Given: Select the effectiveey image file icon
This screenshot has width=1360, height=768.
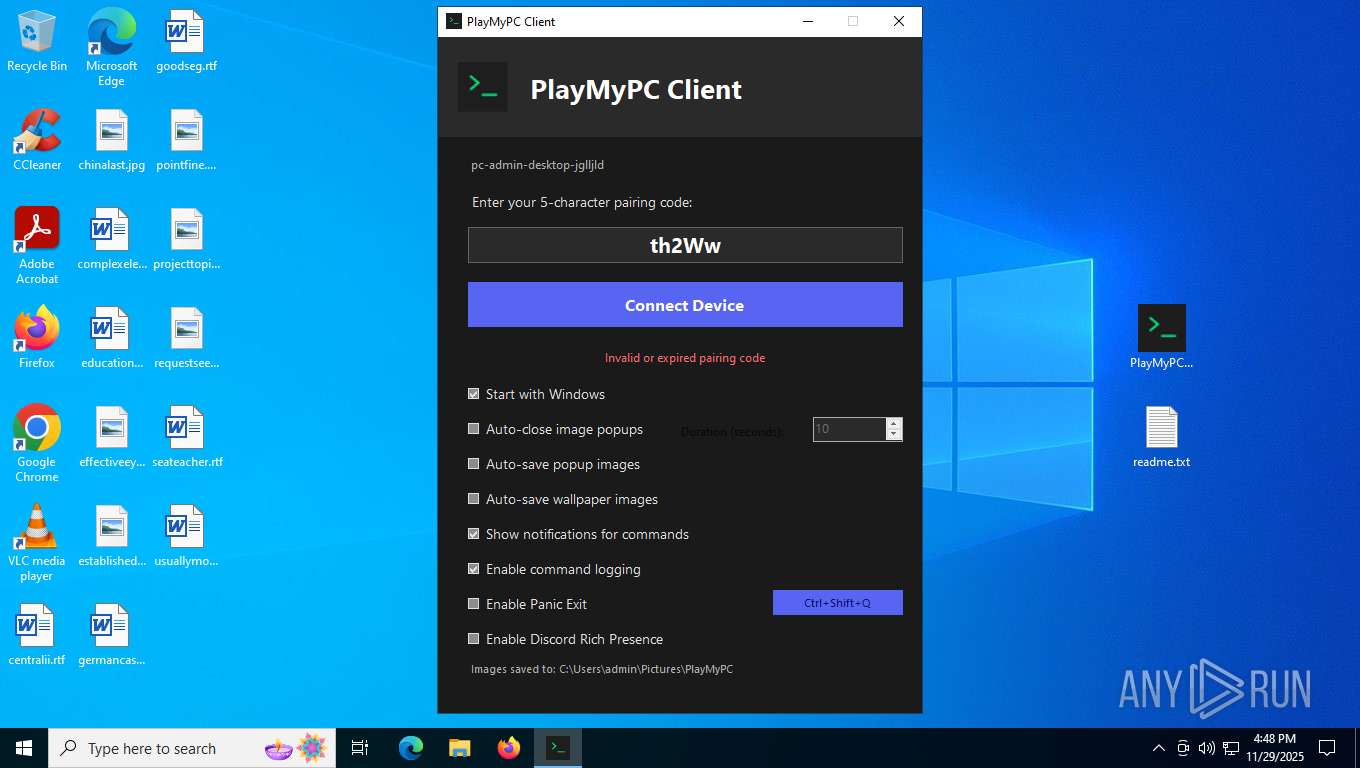Looking at the screenshot, I should point(111,437).
